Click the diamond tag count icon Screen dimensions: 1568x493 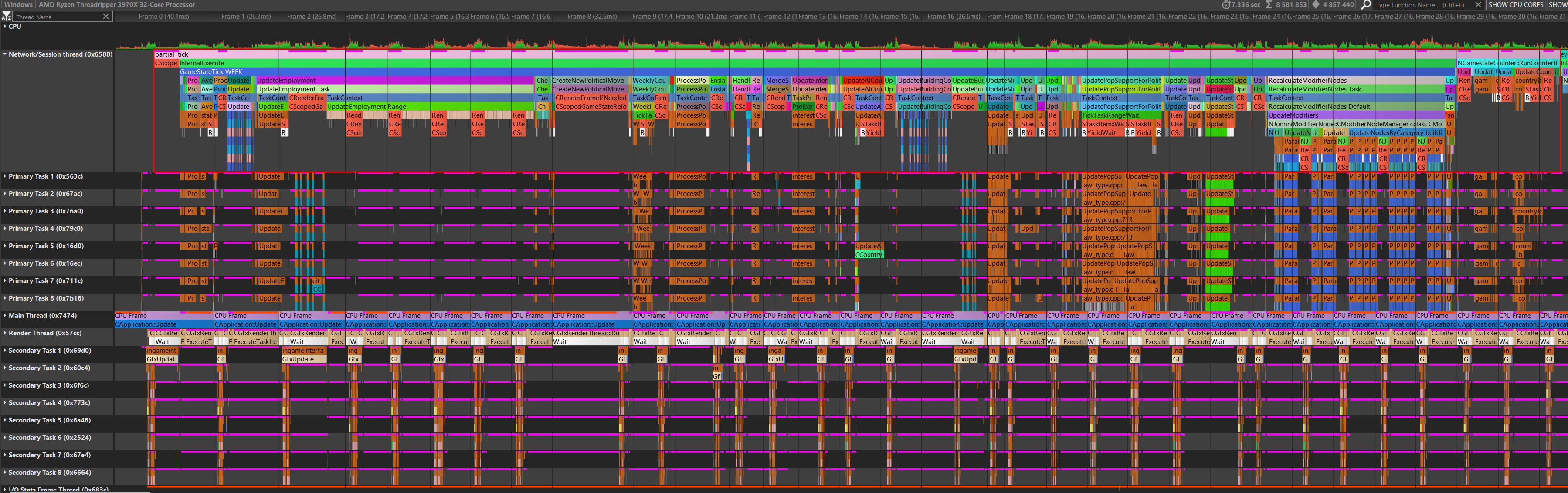click(x=1315, y=5)
